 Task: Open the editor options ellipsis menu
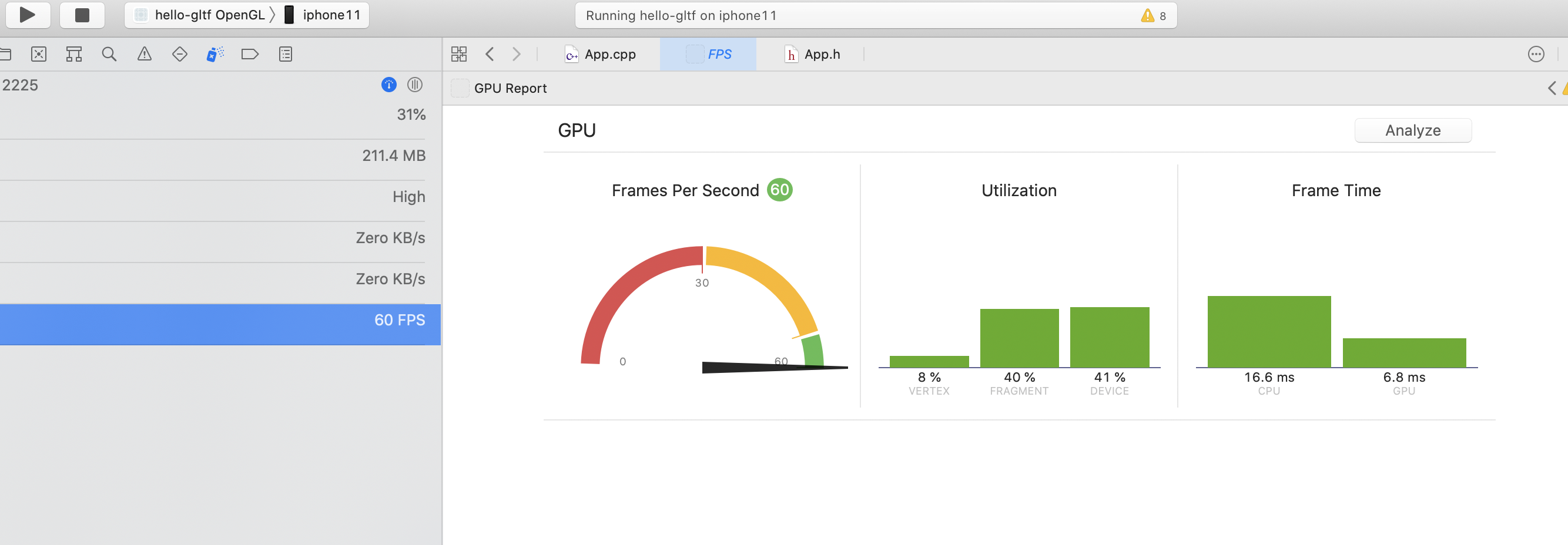pyautogui.click(x=1536, y=54)
